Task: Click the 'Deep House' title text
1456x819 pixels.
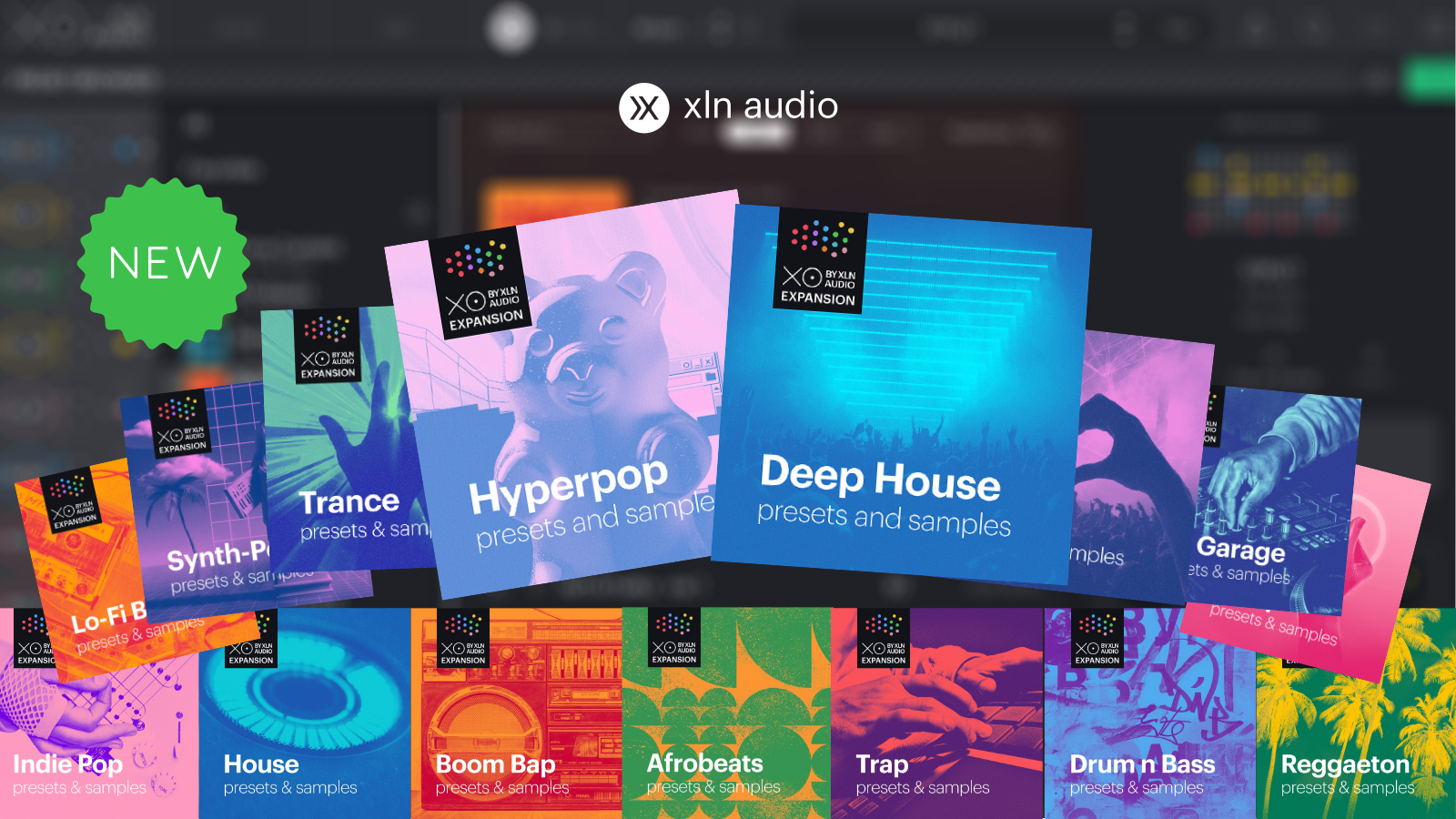Action: tap(881, 478)
